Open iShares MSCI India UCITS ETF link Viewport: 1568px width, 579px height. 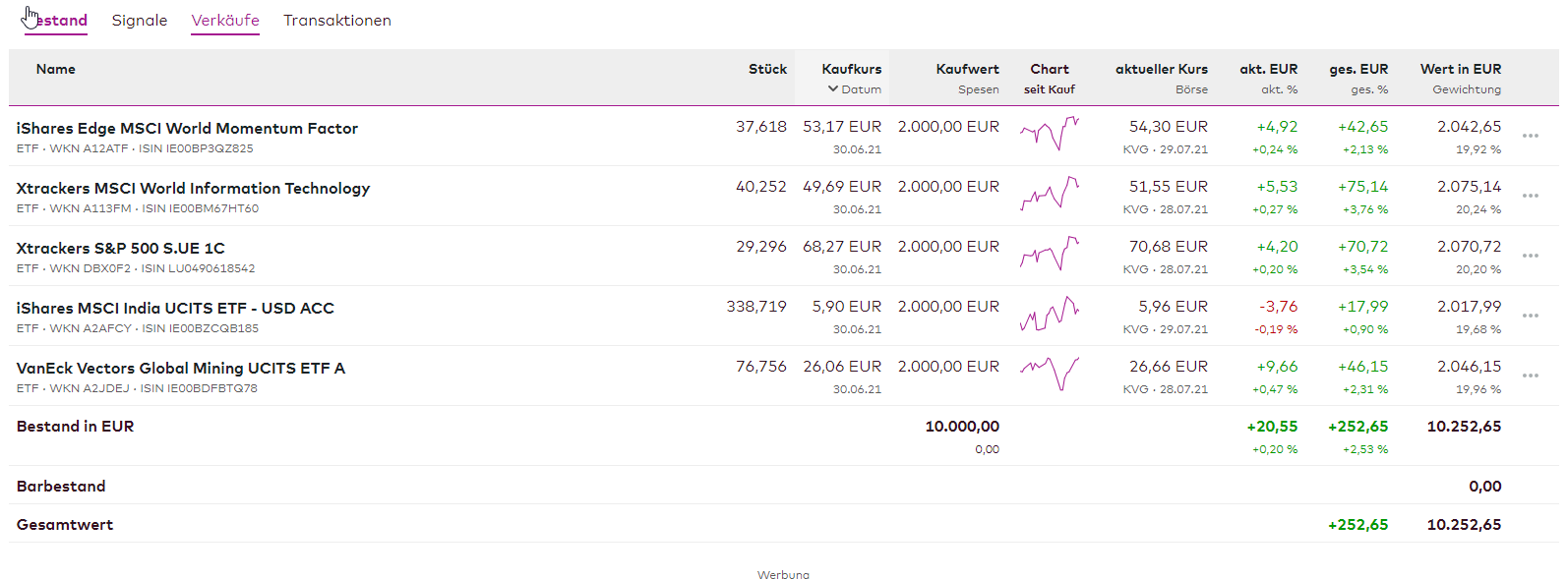tap(175, 309)
